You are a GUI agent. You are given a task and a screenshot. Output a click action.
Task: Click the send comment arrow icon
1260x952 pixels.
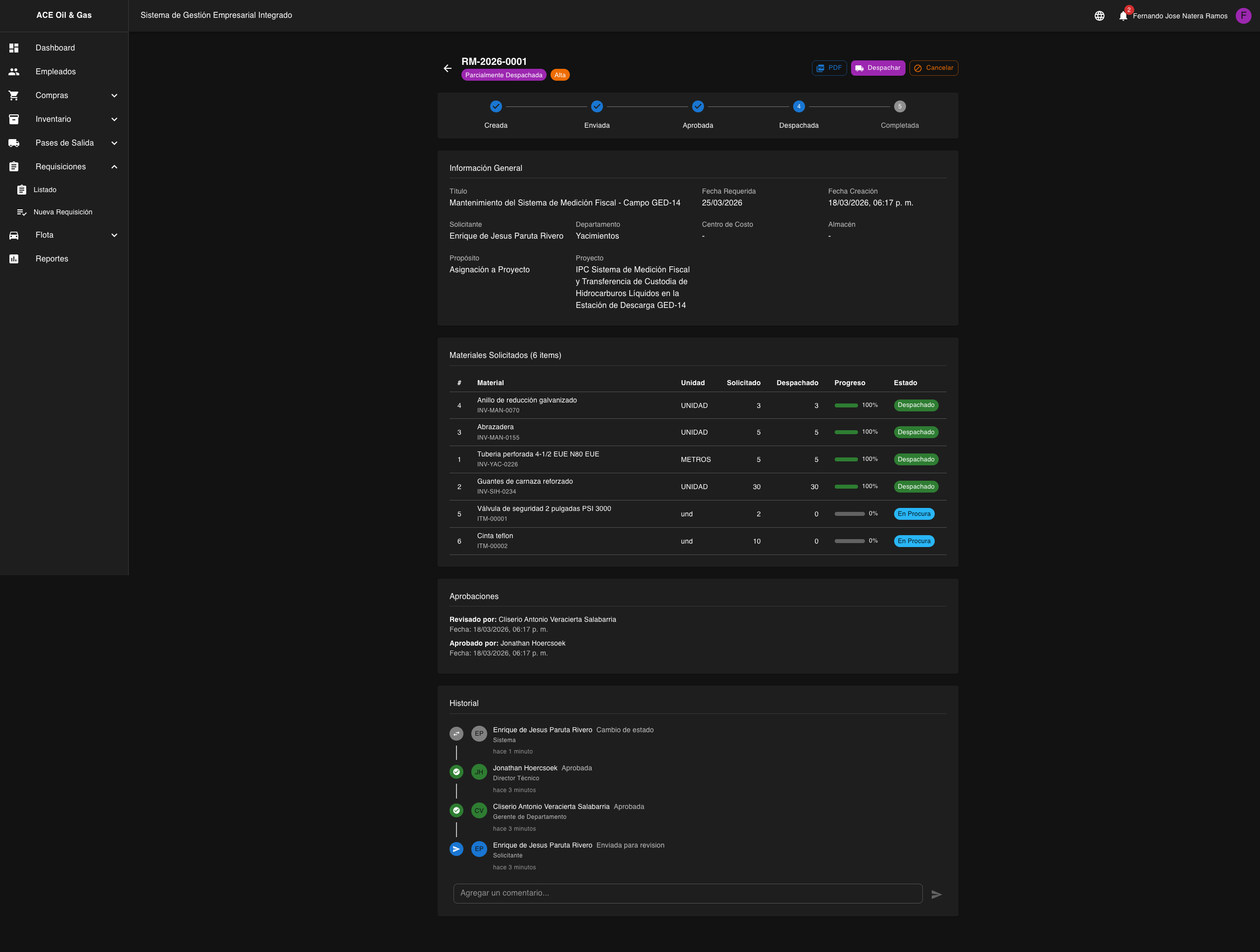tap(936, 895)
